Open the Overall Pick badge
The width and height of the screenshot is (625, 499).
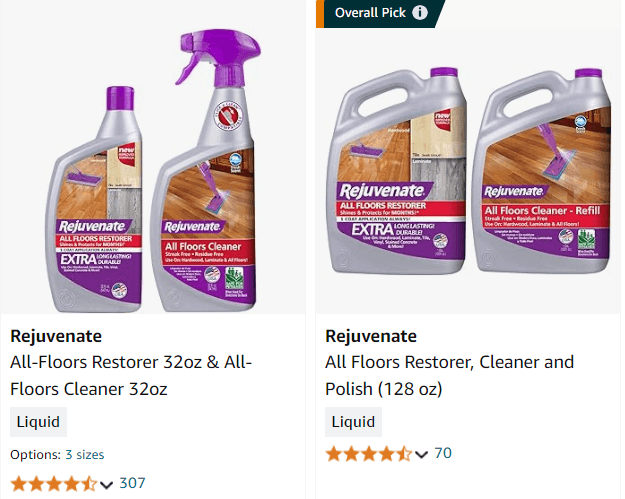pyautogui.click(x=372, y=13)
